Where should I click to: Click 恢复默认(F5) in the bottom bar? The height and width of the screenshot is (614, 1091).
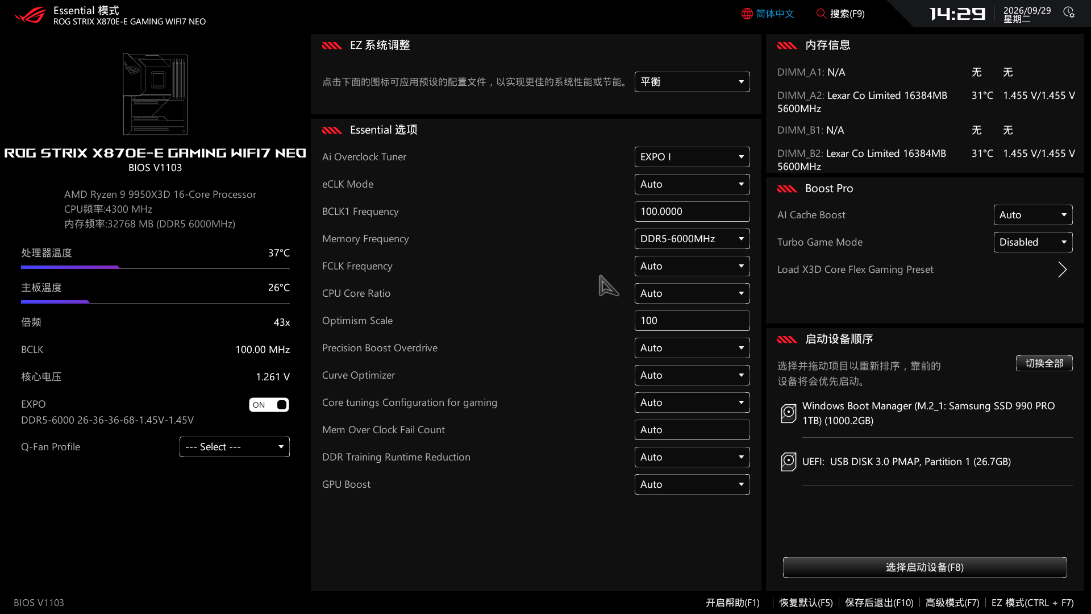[806, 603]
